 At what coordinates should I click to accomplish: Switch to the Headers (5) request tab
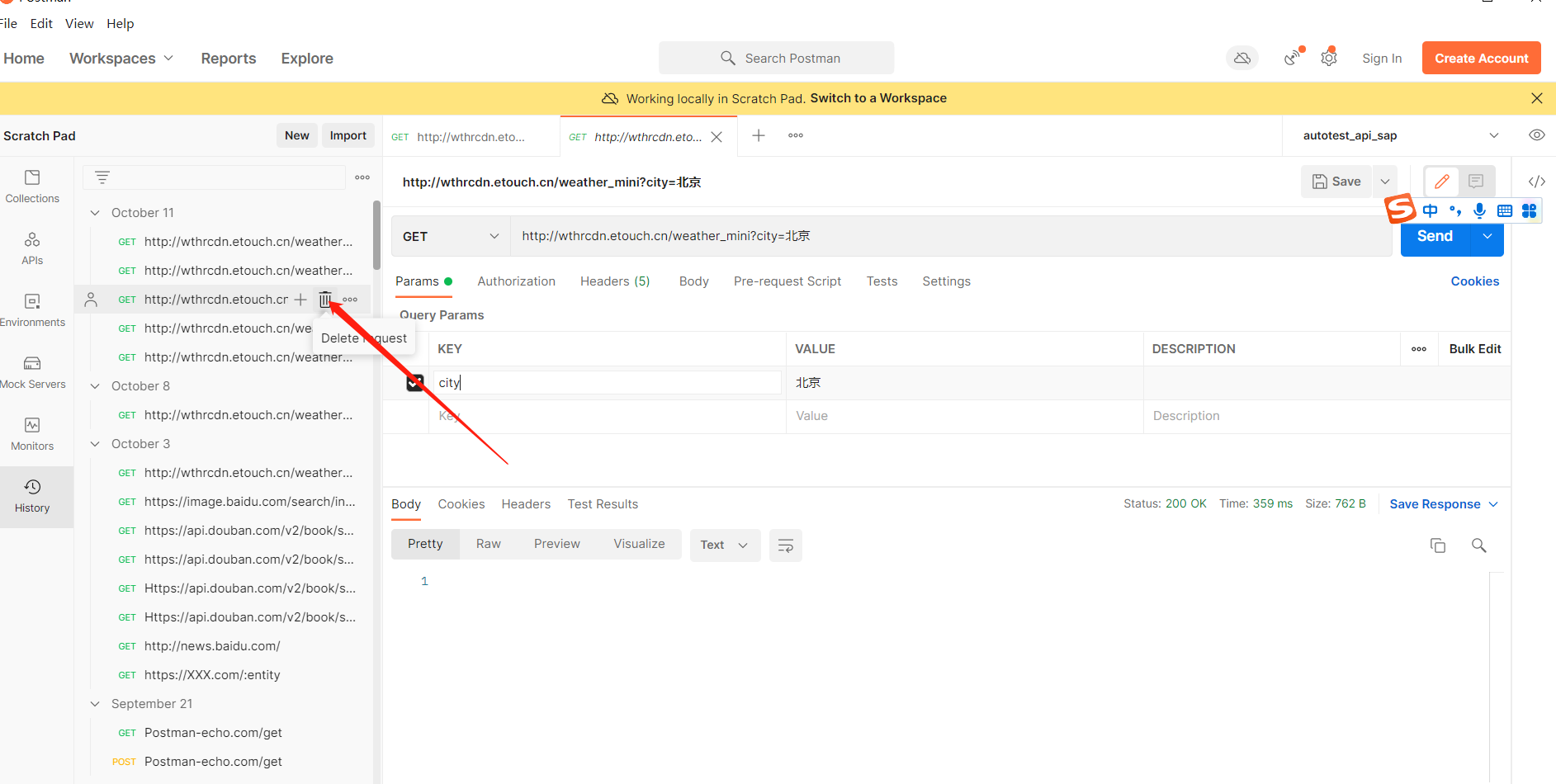click(x=615, y=281)
